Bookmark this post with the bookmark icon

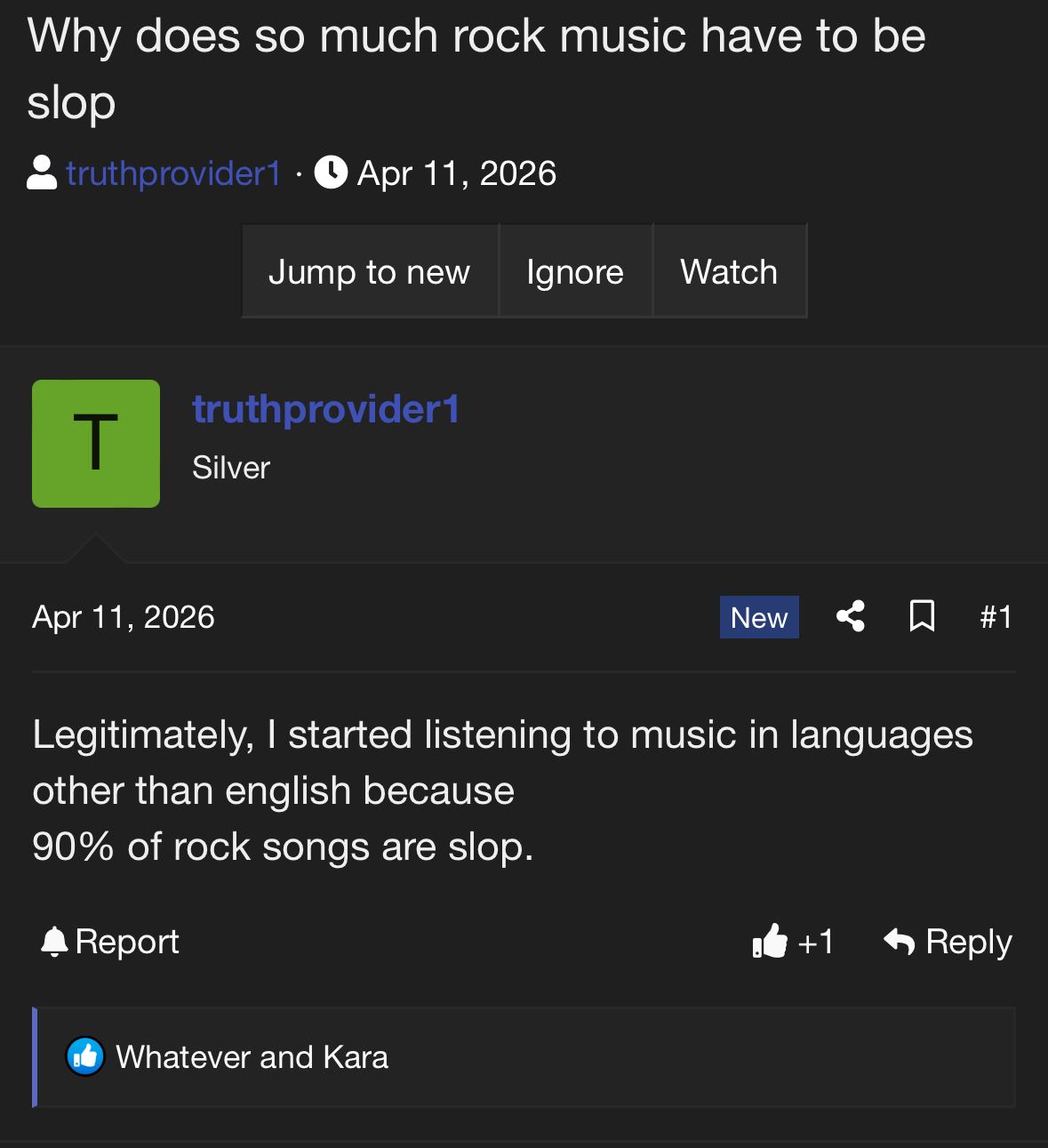922,616
